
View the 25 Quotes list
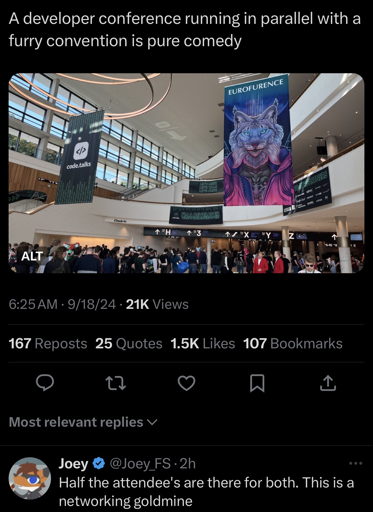click(x=129, y=344)
